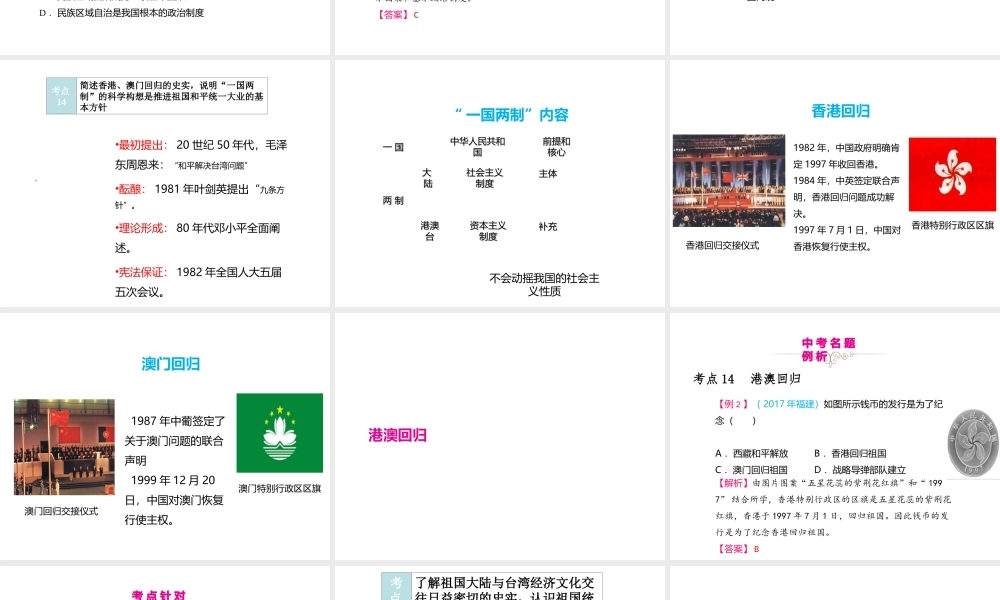Screen dimensions: 1000x600
Task: Select answer option 'B．香港回归祖国'
Action: 850,453
